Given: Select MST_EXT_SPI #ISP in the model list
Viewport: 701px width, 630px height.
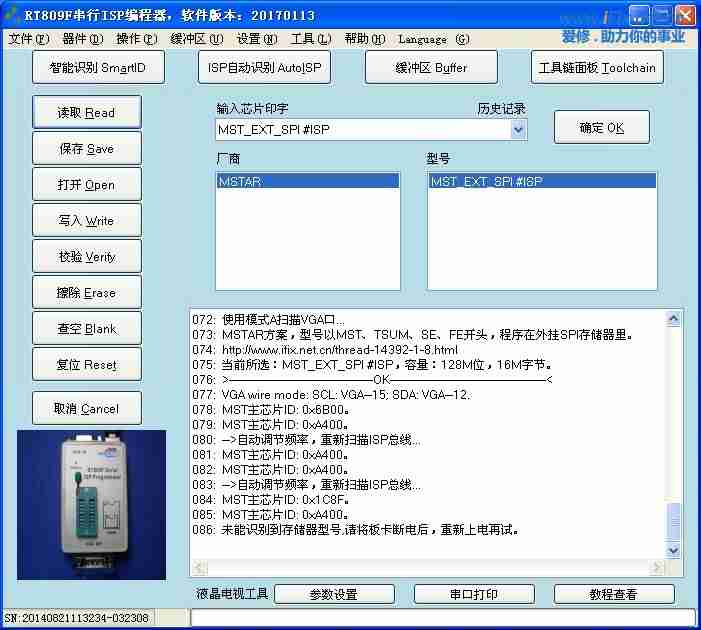Looking at the screenshot, I should (542, 181).
